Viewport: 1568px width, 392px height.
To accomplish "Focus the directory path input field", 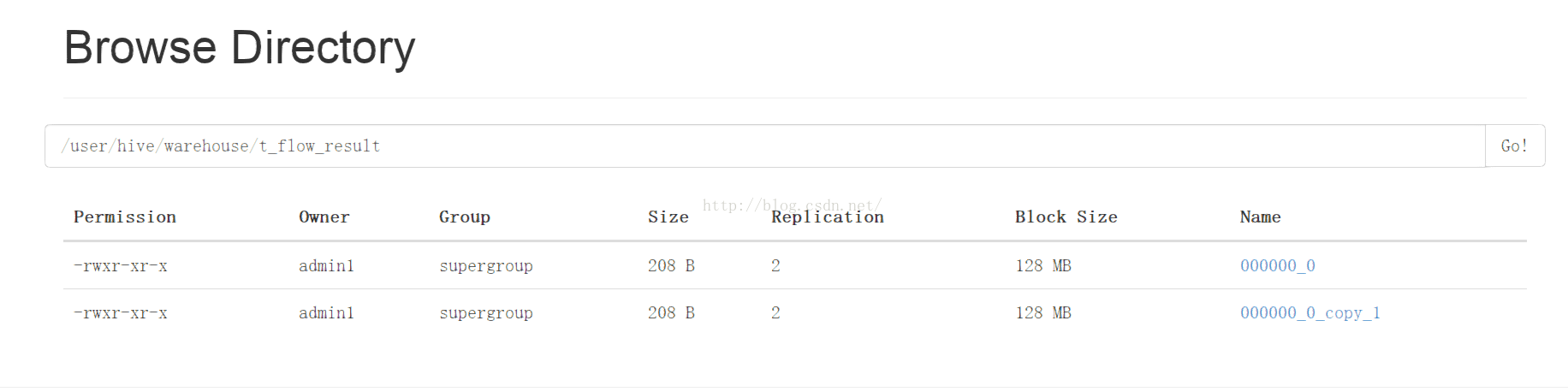I will 765,146.
